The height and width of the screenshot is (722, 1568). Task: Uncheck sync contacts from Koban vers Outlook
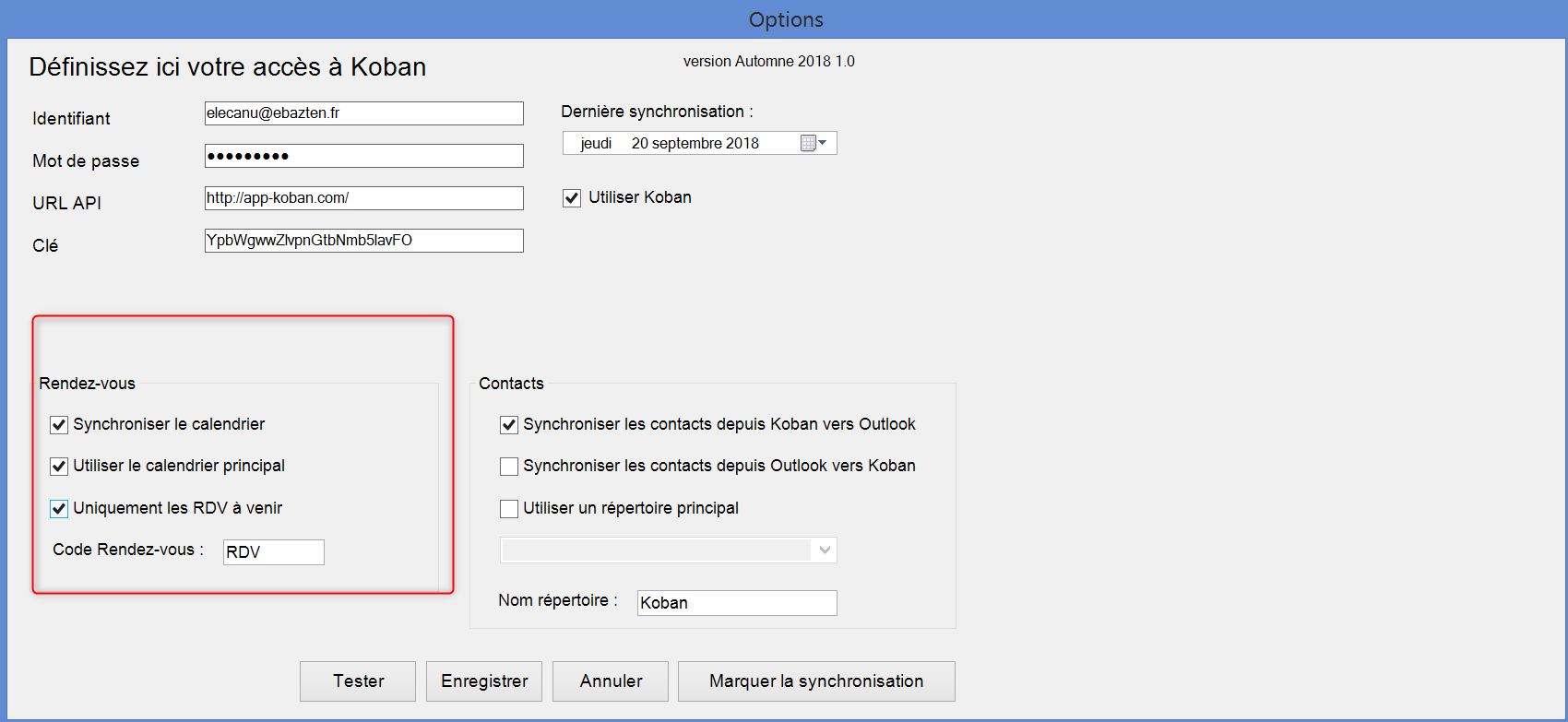pos(509,425)
